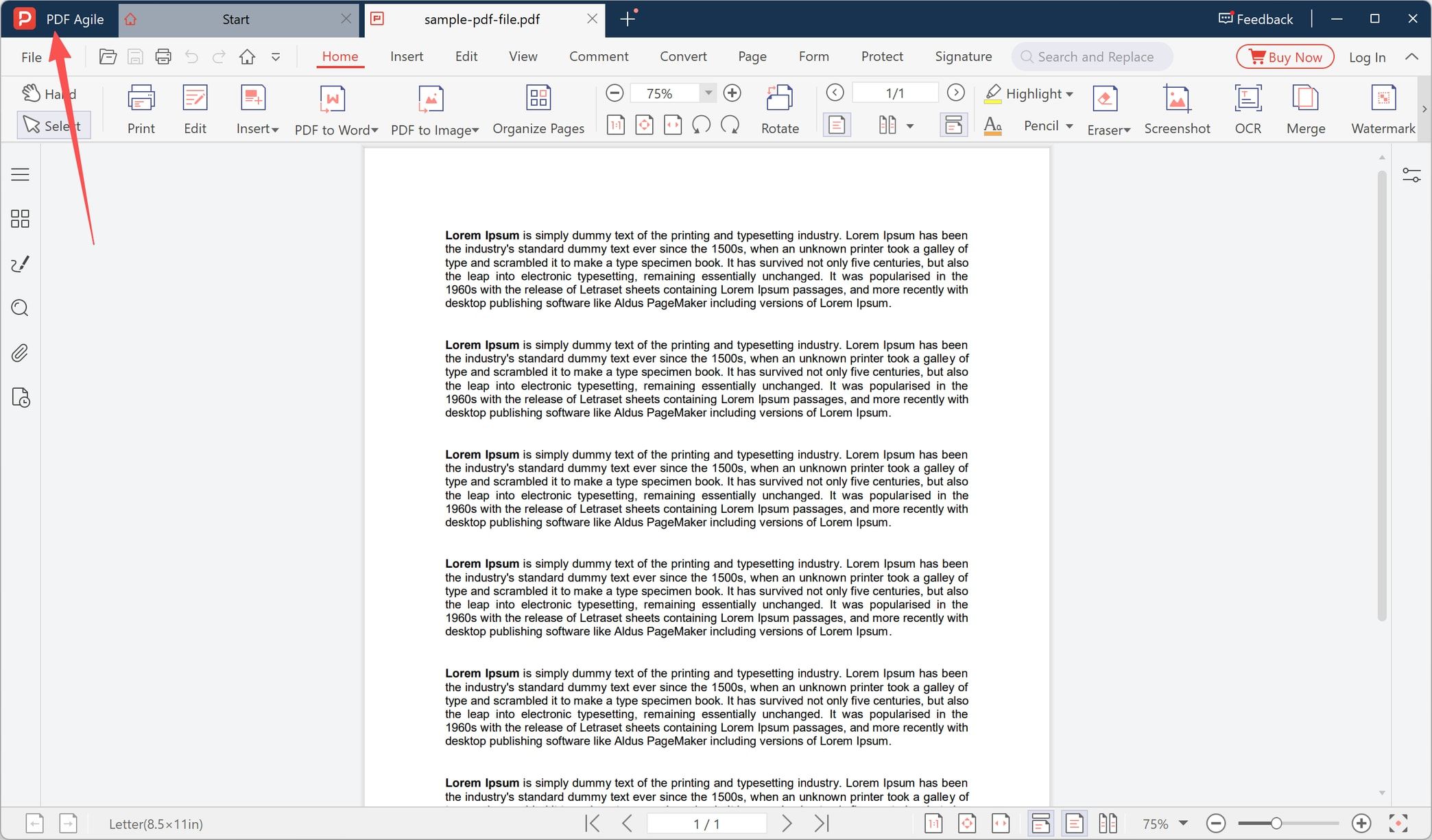The image size is (1432, 840).
Task: Click the Buy Now button
Action: pyautogui.click(x=1285, y=57)
